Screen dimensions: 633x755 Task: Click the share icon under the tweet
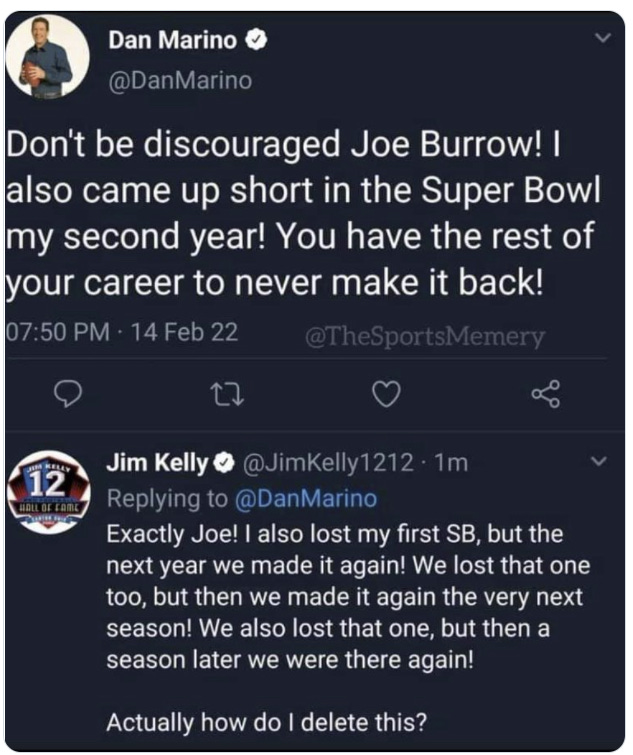click(546, 396)
